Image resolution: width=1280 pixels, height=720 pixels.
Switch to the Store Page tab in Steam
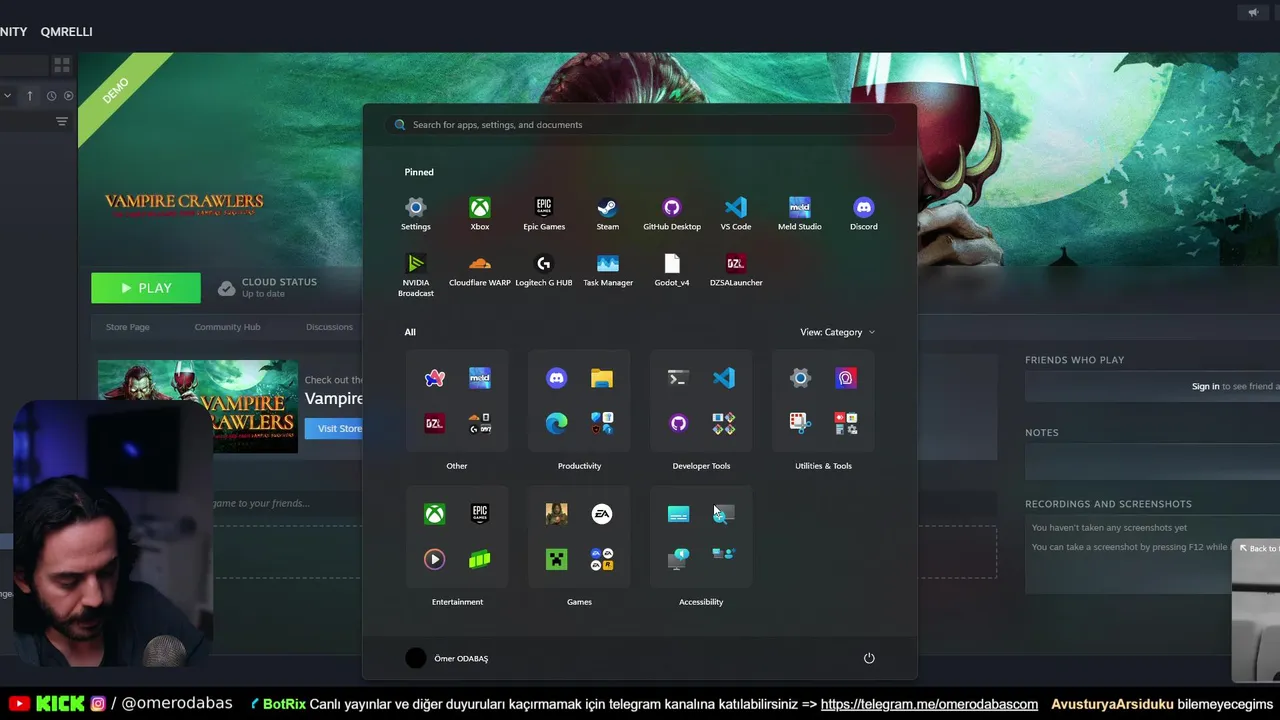pos(128,327)
